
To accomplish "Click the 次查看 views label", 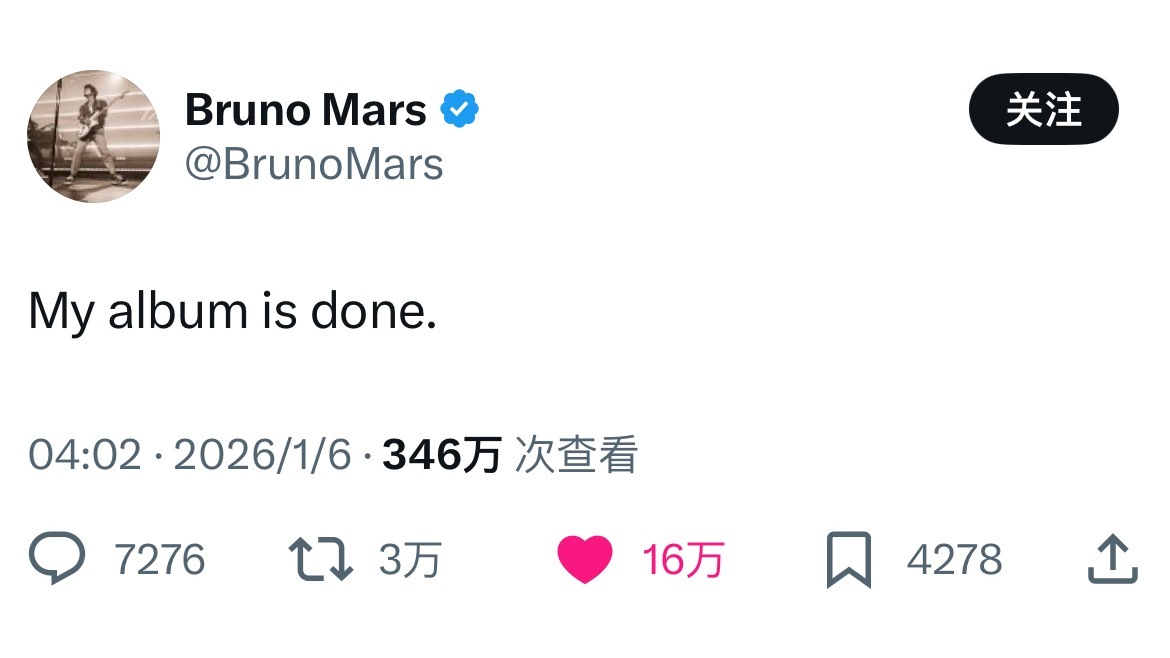I will [x=576, y=456].
